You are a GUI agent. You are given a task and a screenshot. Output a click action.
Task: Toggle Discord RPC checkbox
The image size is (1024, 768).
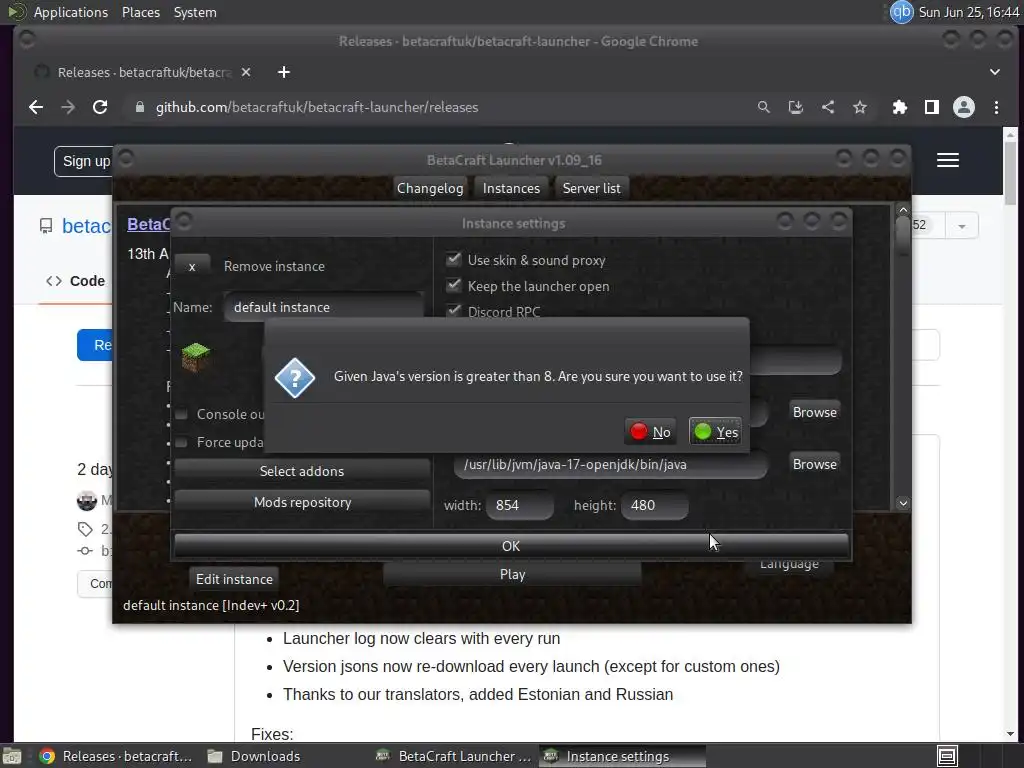coord(453,311)
